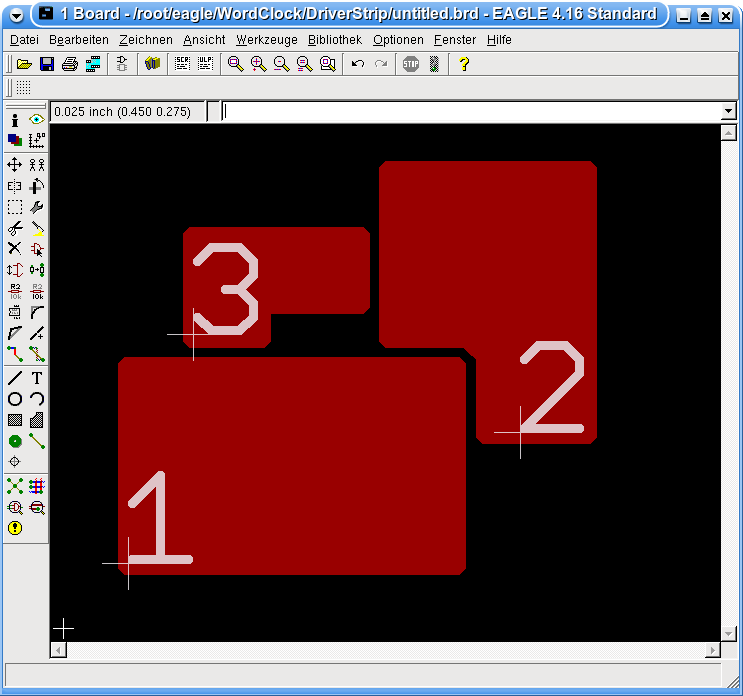This screenshot has width=743, height=696.
Task: Click the traffic light Go icon
Action: [x=434, y=64]
